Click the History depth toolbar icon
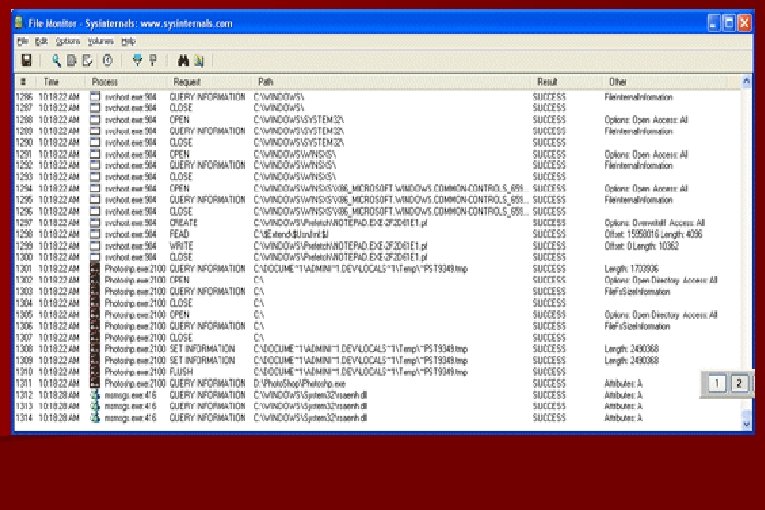765x510 pixels. pos(153,61)
